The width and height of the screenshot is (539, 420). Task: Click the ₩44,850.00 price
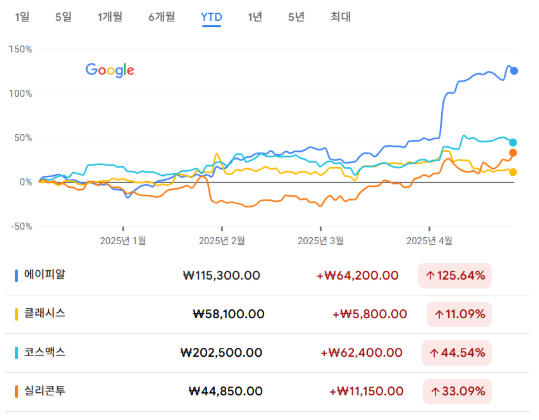(226, 391)
